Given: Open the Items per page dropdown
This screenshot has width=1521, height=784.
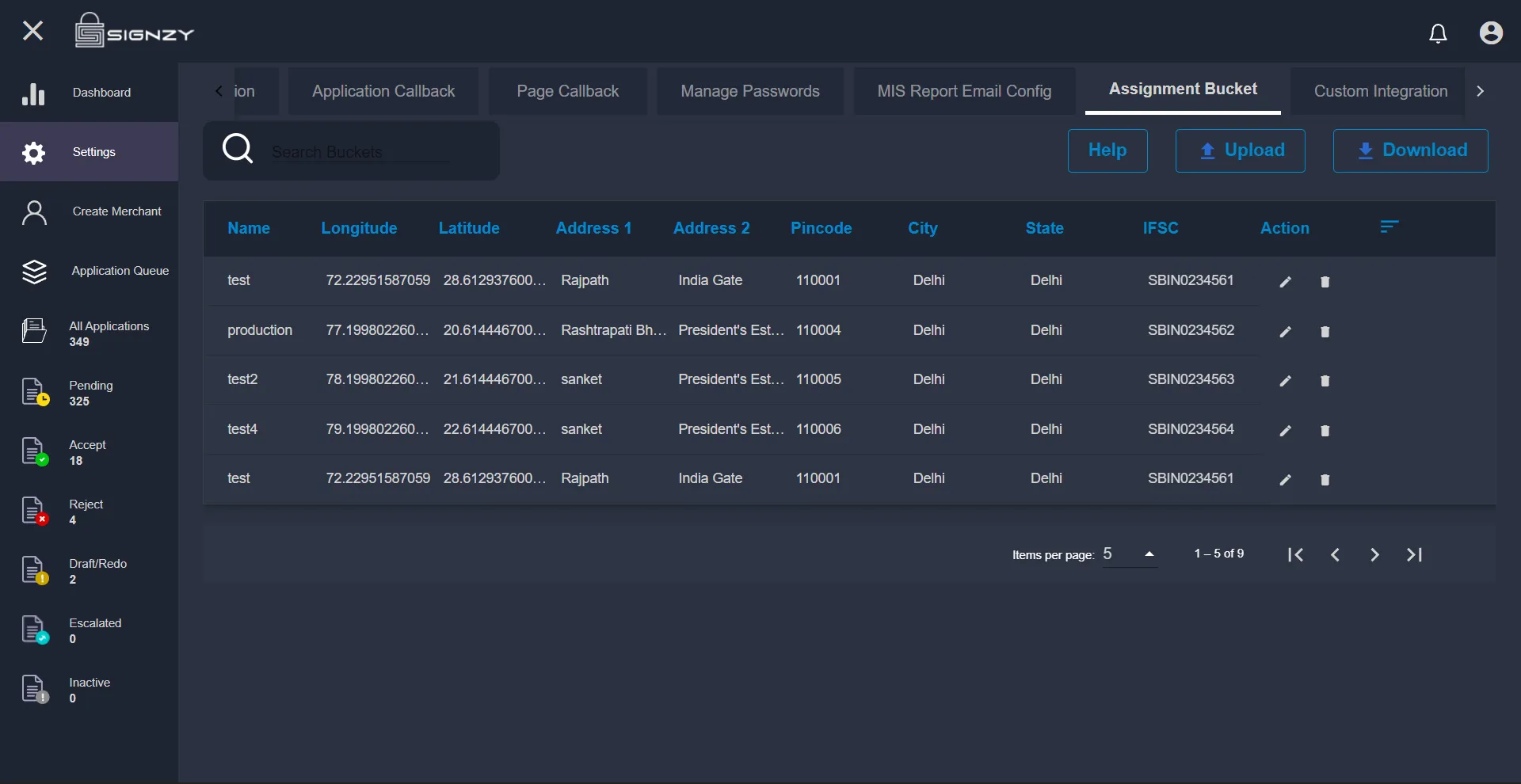Looking at the screenshot, I should 1130,554.
